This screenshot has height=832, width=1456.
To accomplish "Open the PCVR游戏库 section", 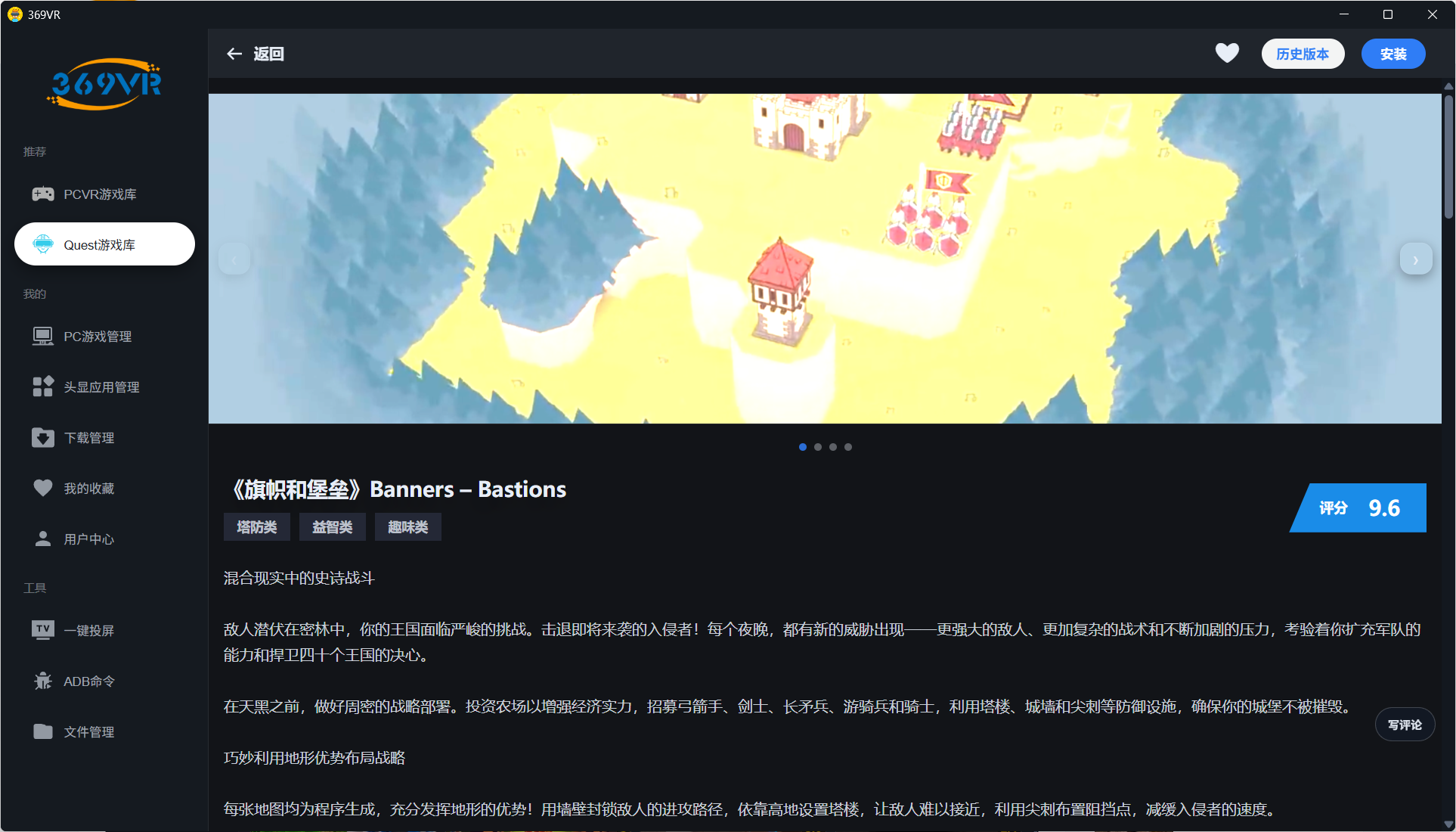I will [100, 194].
